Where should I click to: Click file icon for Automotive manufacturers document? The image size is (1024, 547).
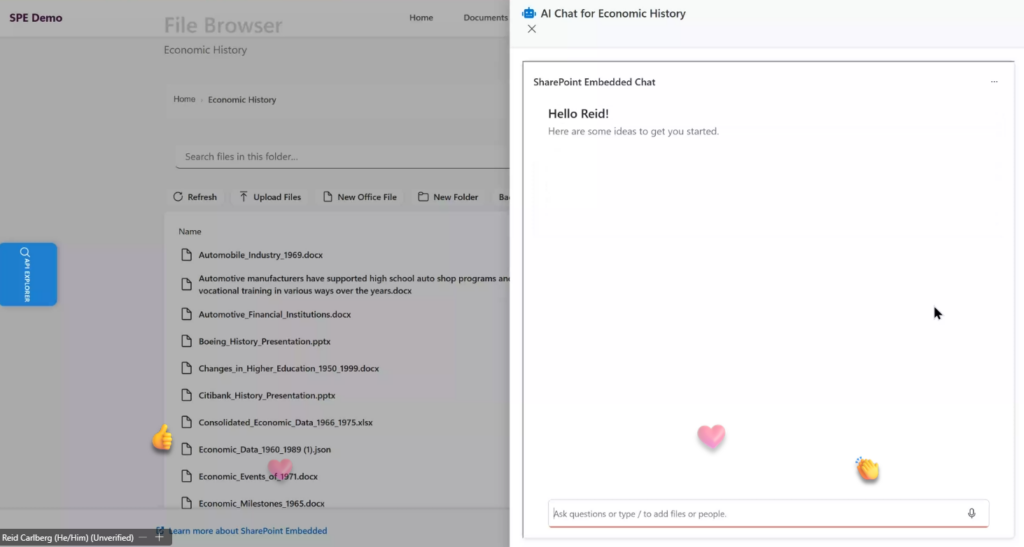pyautogui.click(x=187, y=285)
